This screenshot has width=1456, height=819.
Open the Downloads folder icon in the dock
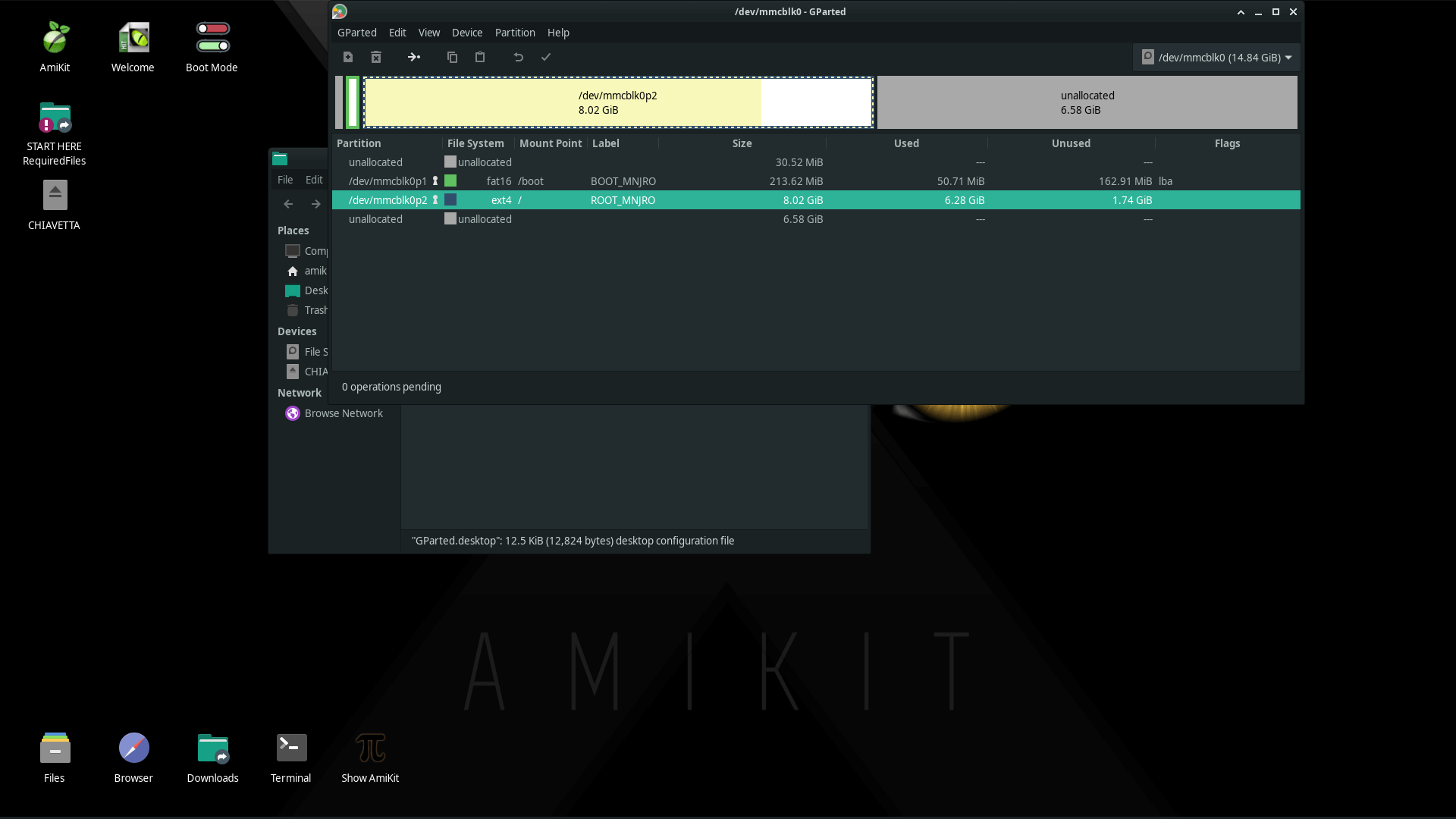point(212,756)
